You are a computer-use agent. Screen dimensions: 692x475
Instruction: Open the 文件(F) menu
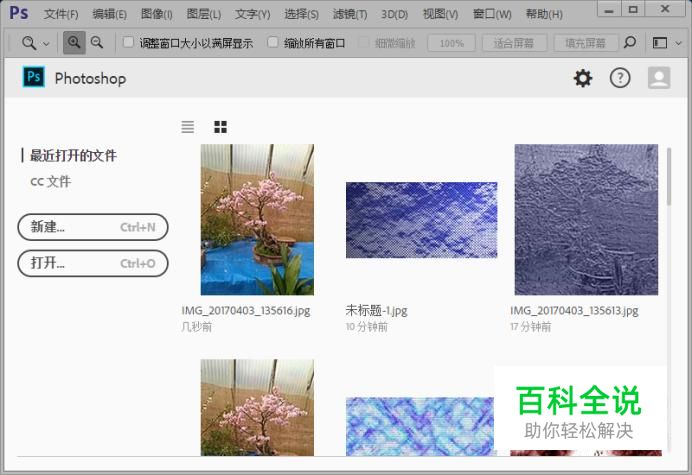coord(61,14)
